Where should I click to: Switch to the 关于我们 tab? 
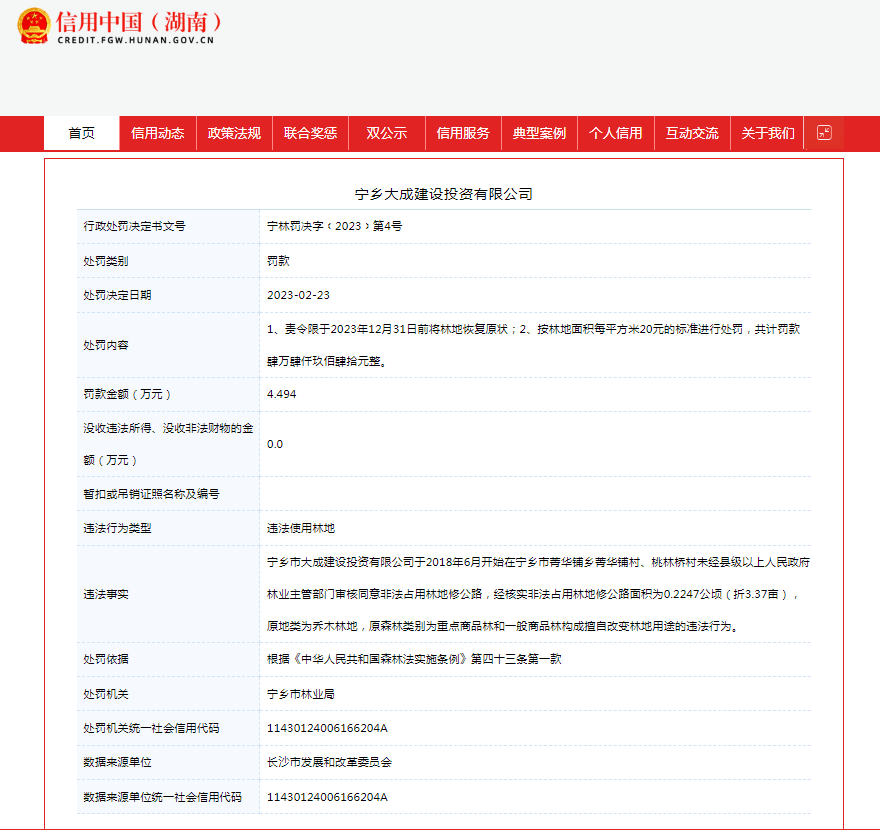(x=767, y=132)
